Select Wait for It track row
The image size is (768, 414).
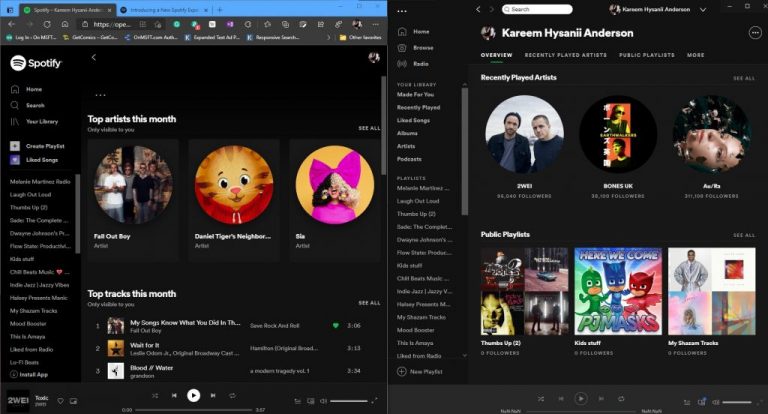234,348
